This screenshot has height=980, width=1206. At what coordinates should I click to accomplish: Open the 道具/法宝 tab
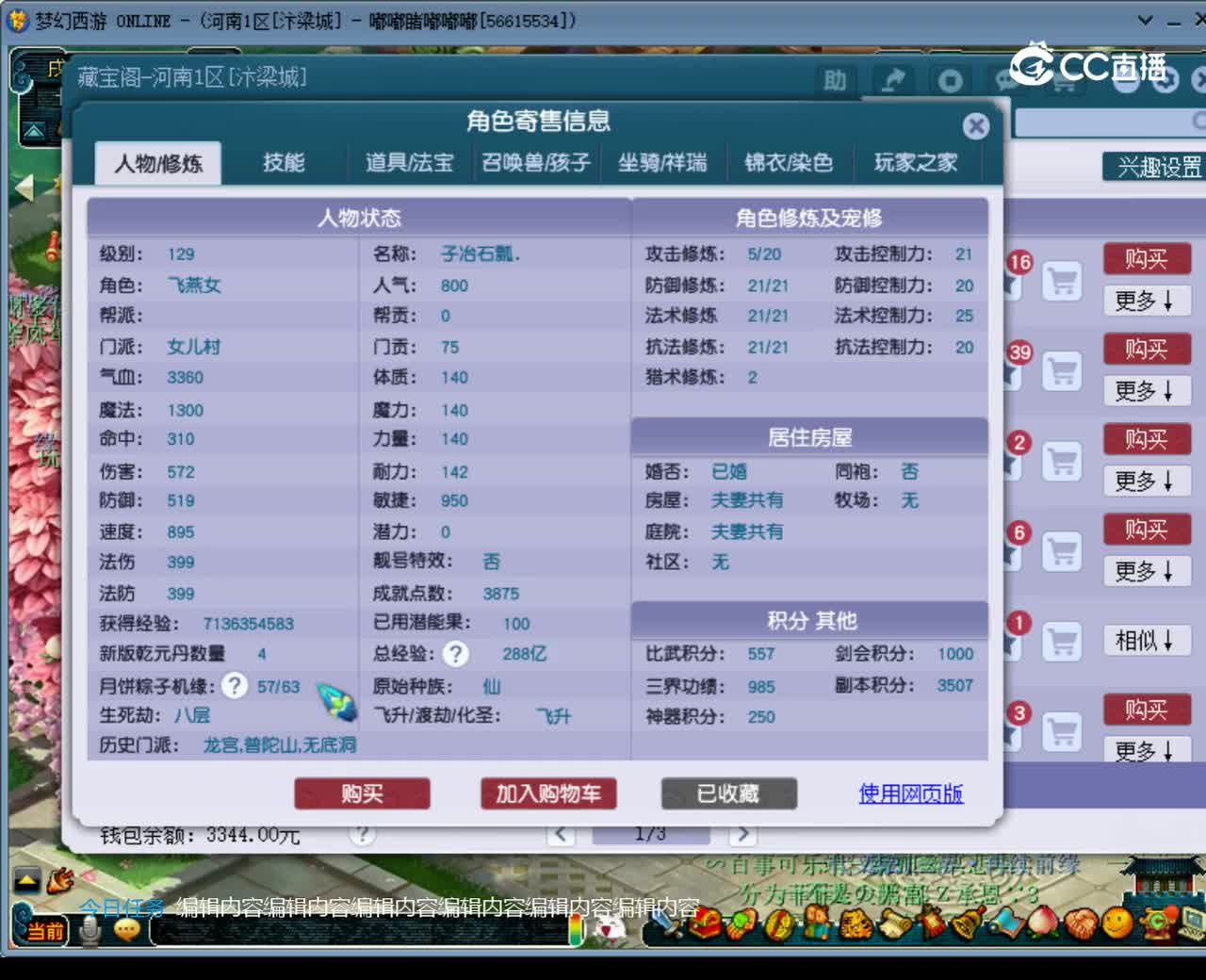[409, 163]
